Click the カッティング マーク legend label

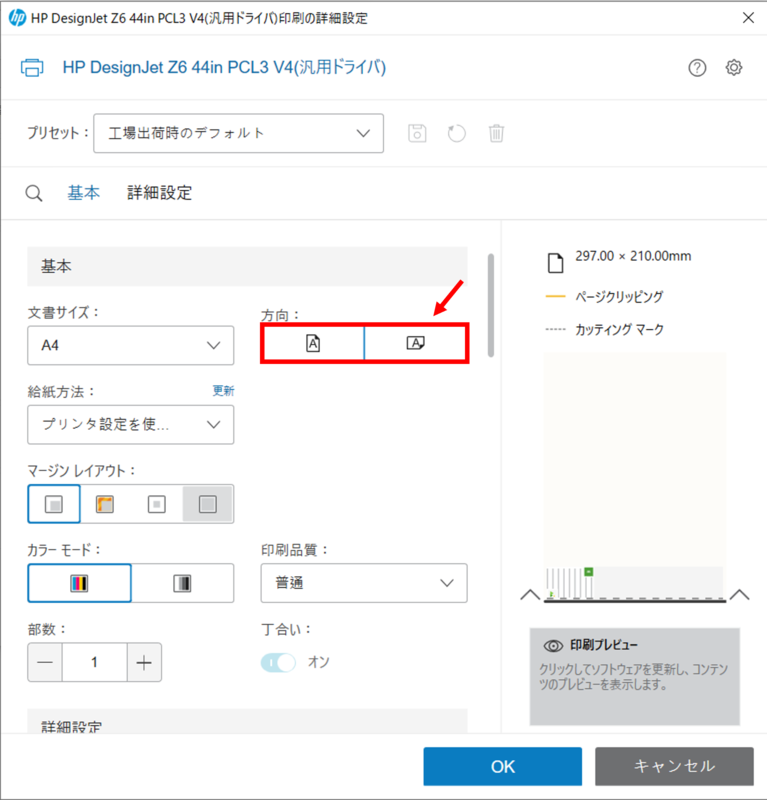click(619, 330)
